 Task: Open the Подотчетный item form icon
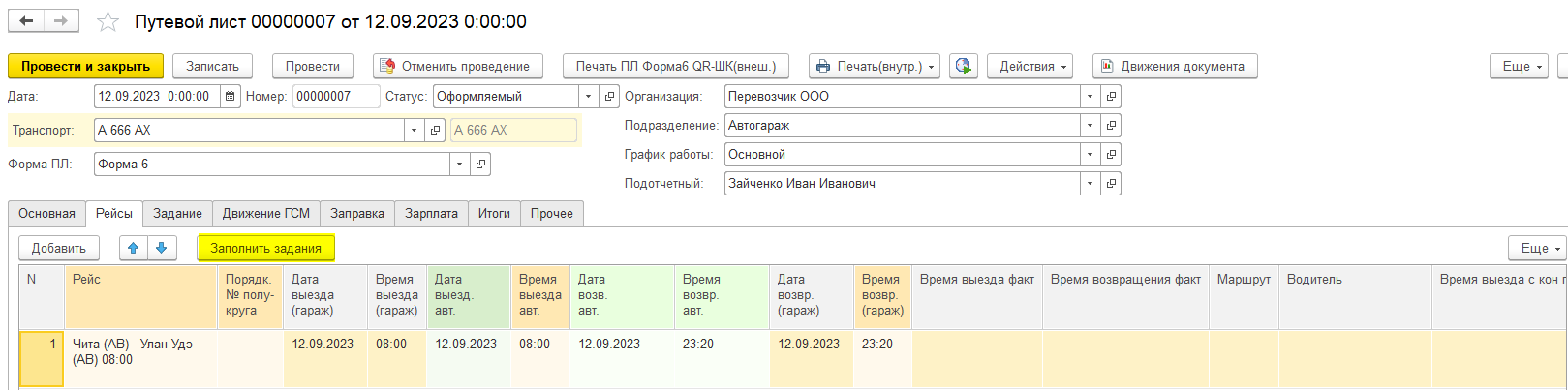(x=1111, y=184)
